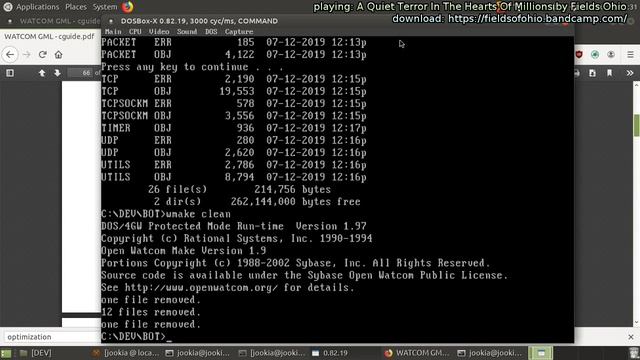Select the WATCOM GML - cguide.pdf tab
The height and width of the screenshot is (360, 640).
[x=49, y=36]
